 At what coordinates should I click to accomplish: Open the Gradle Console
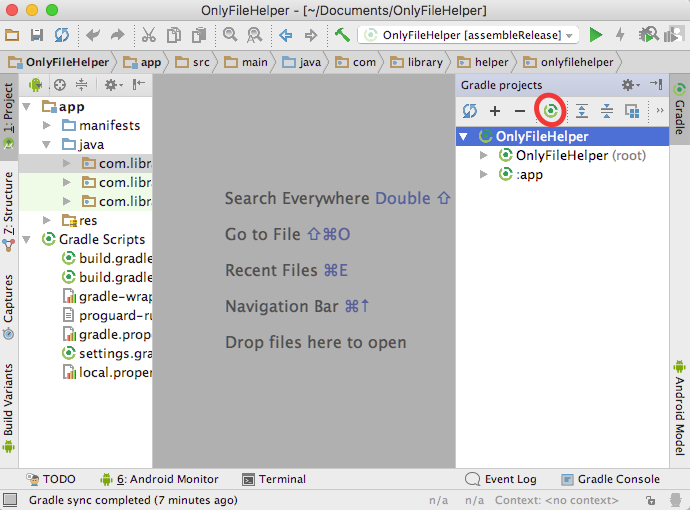click(x=611, y=479)
